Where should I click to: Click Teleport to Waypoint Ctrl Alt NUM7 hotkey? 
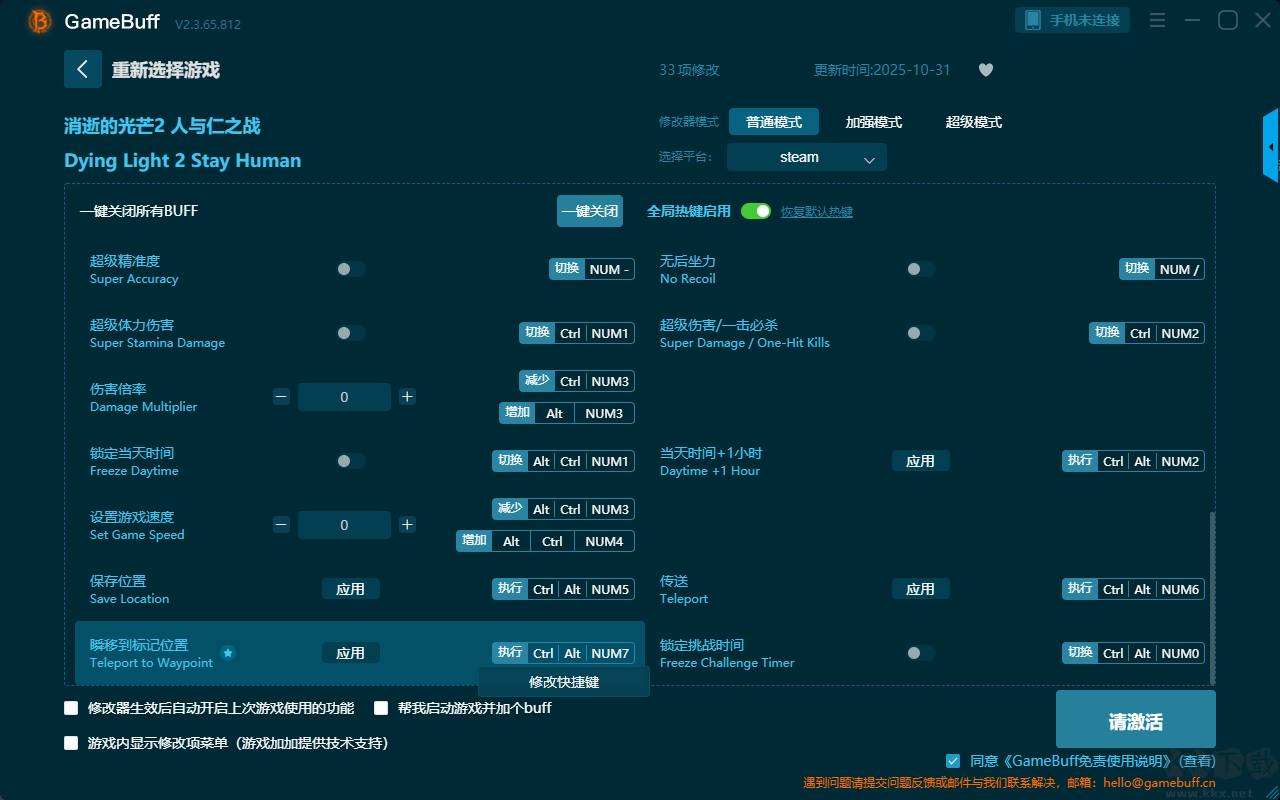[563, 653]
